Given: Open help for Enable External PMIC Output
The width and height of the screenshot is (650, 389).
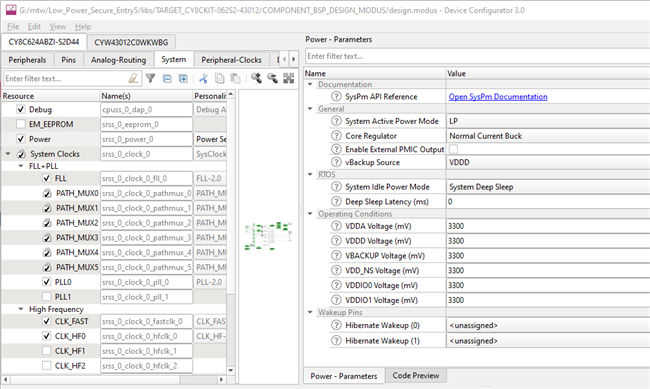Looking at the screenshot, I should [336, 149].
